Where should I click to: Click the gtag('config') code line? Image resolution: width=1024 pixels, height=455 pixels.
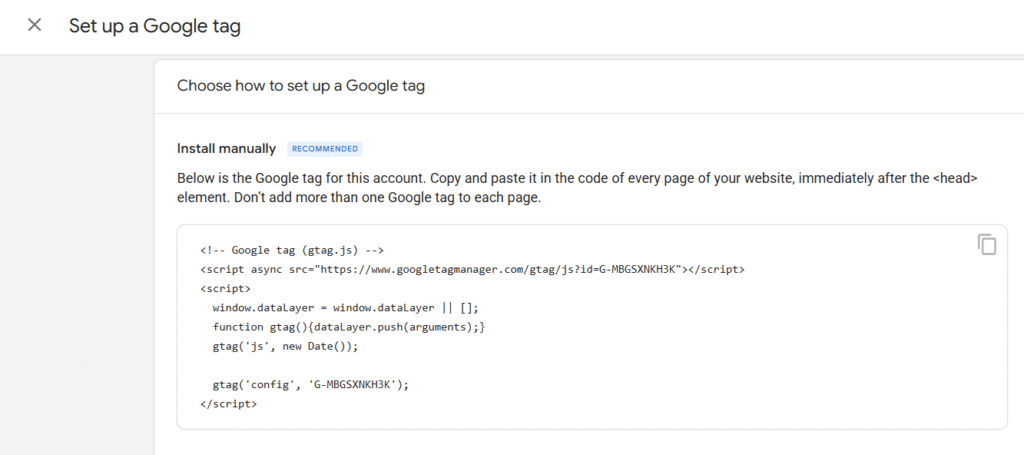coord(310,384)
